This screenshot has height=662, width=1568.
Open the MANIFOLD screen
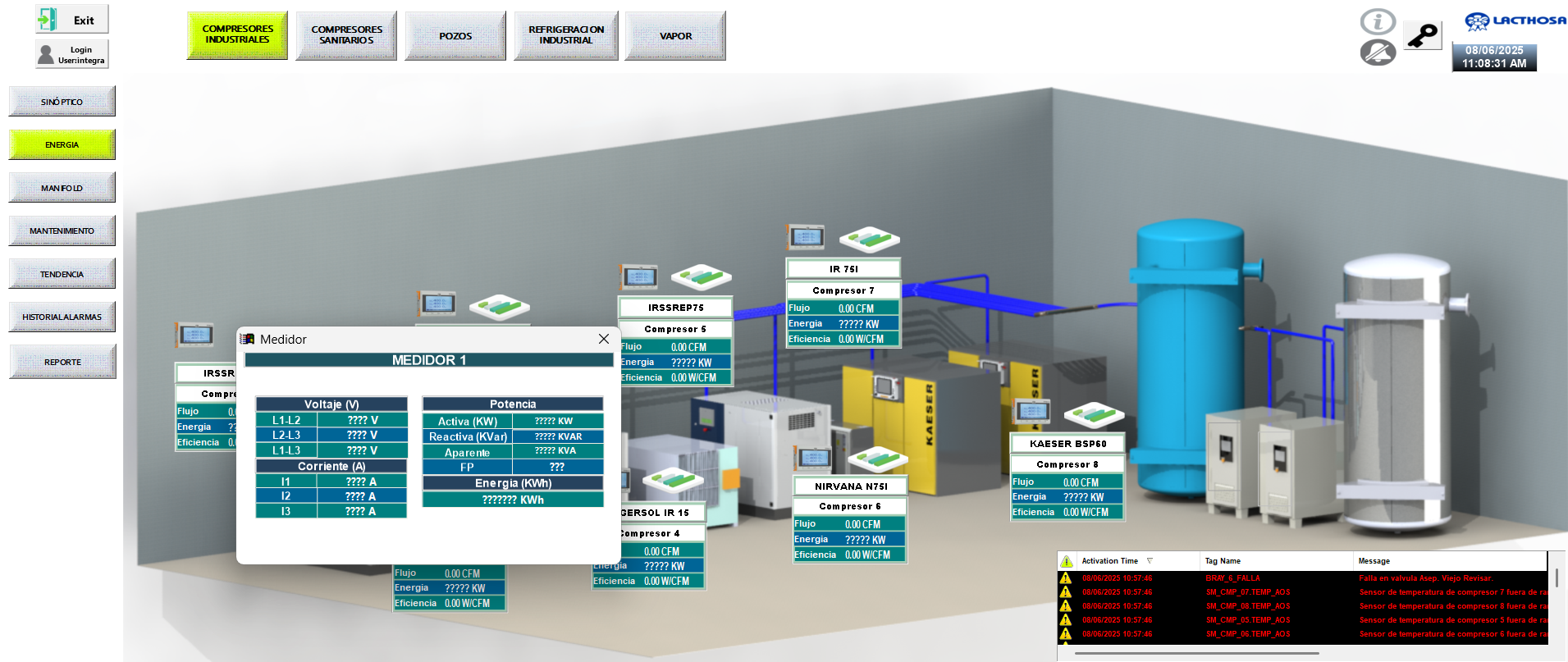(x=62, y=188)
